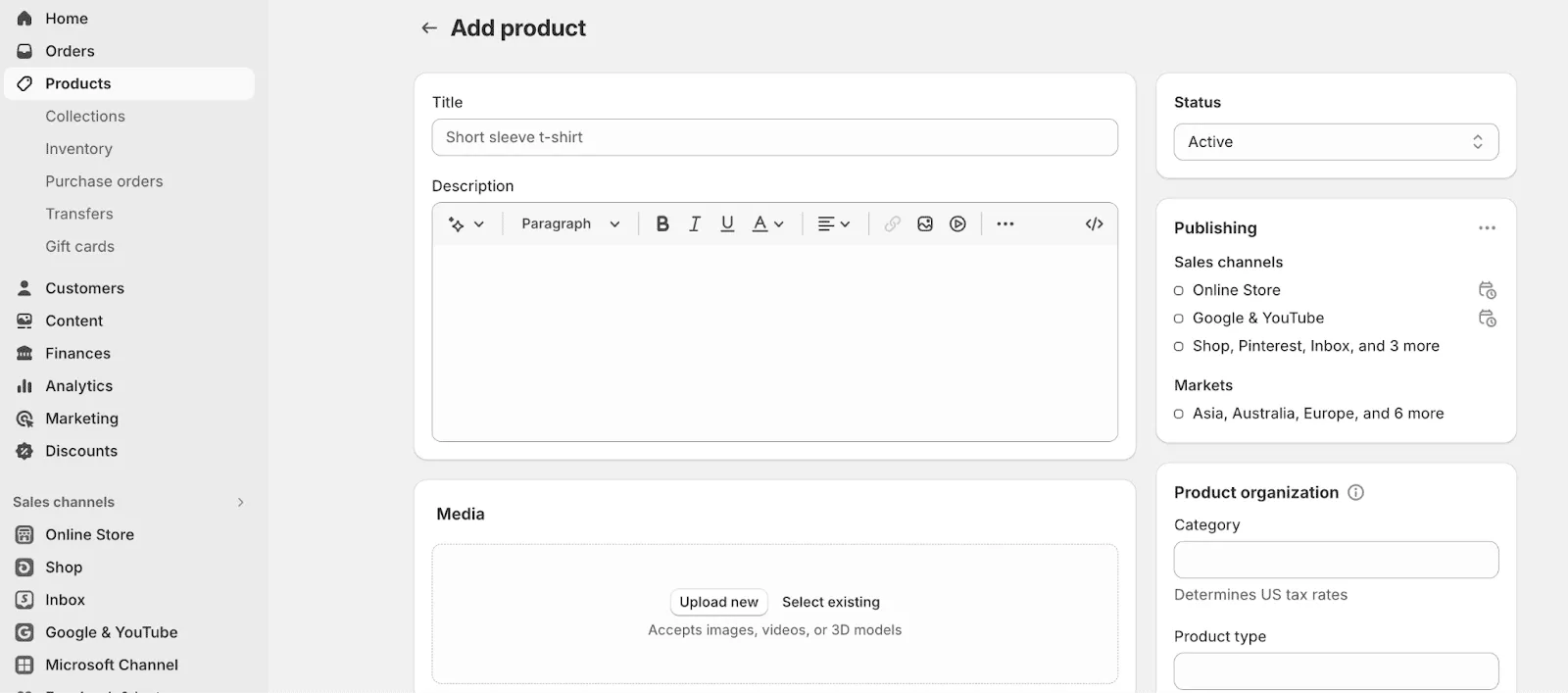Image resolution: width=1568 pixels, height=693 pixels.
Task: Open Transfers under Products
Action: click(79, 214)
